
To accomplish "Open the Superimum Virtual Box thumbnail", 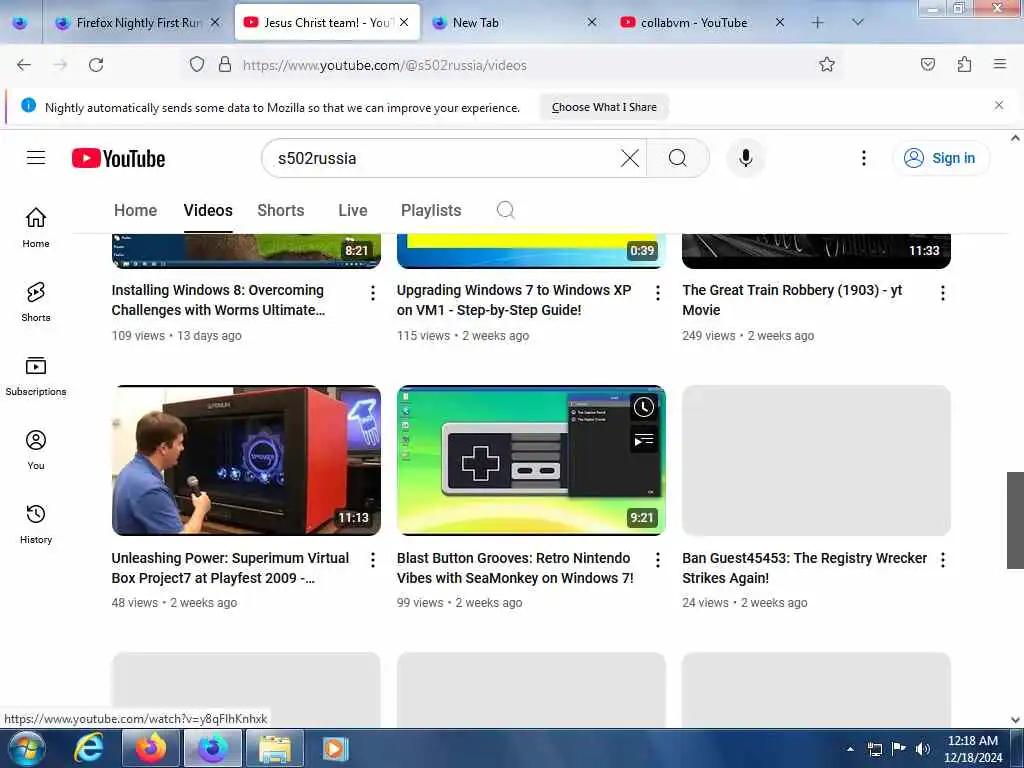I will [246, 460].
